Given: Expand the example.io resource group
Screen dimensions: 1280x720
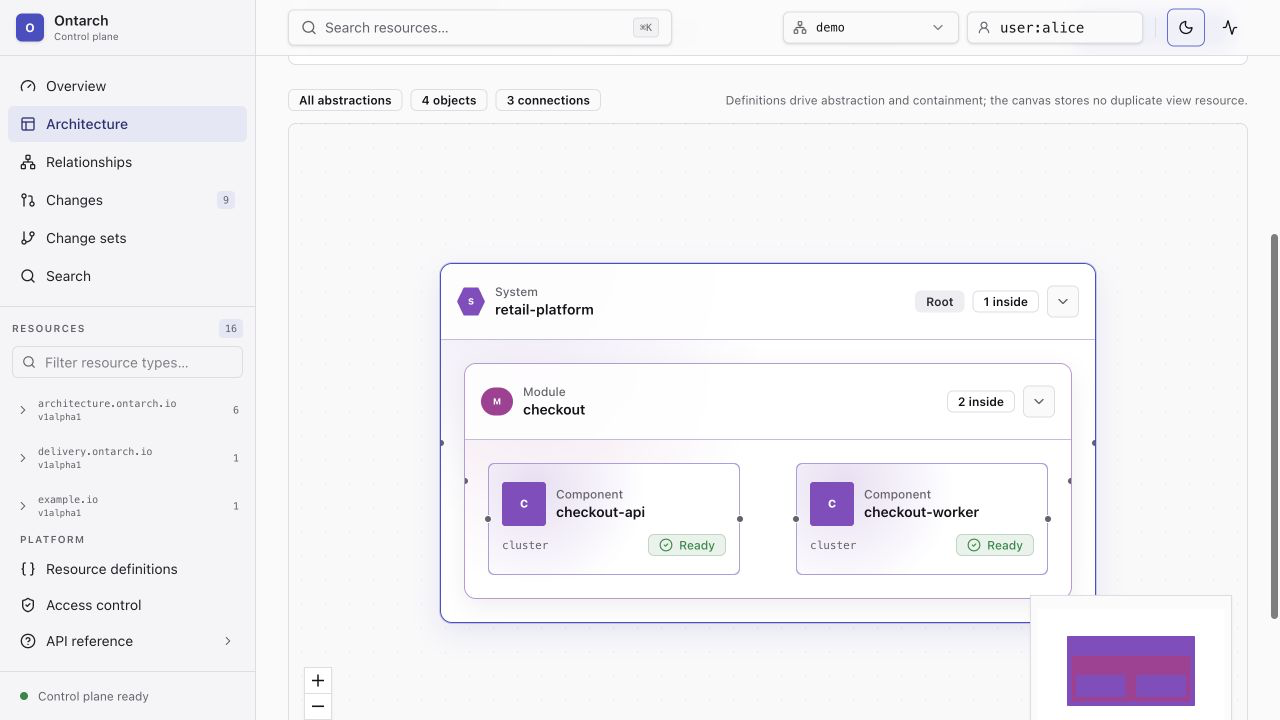Looking at the screenshot, I should pyautogui.click(x=127, y=506).
